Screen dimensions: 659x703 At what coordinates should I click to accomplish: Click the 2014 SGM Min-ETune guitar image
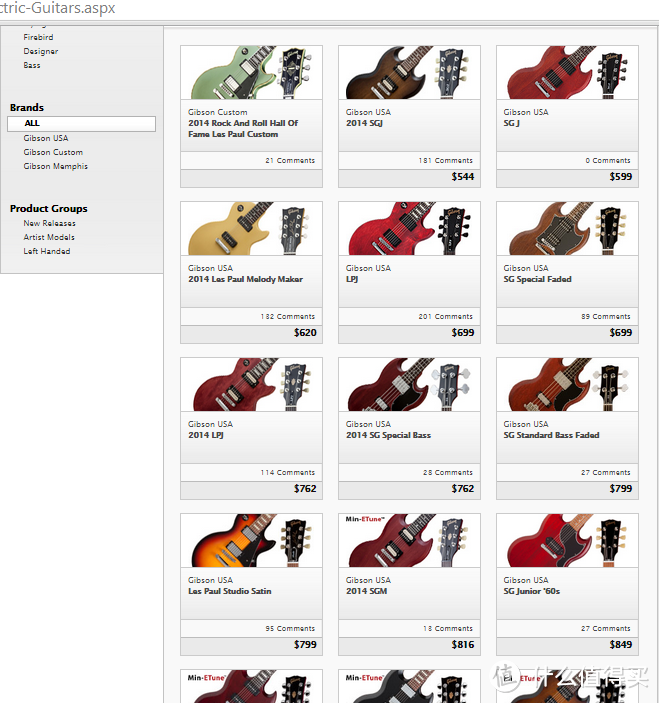pyautogui.click(x=409, y=540)
